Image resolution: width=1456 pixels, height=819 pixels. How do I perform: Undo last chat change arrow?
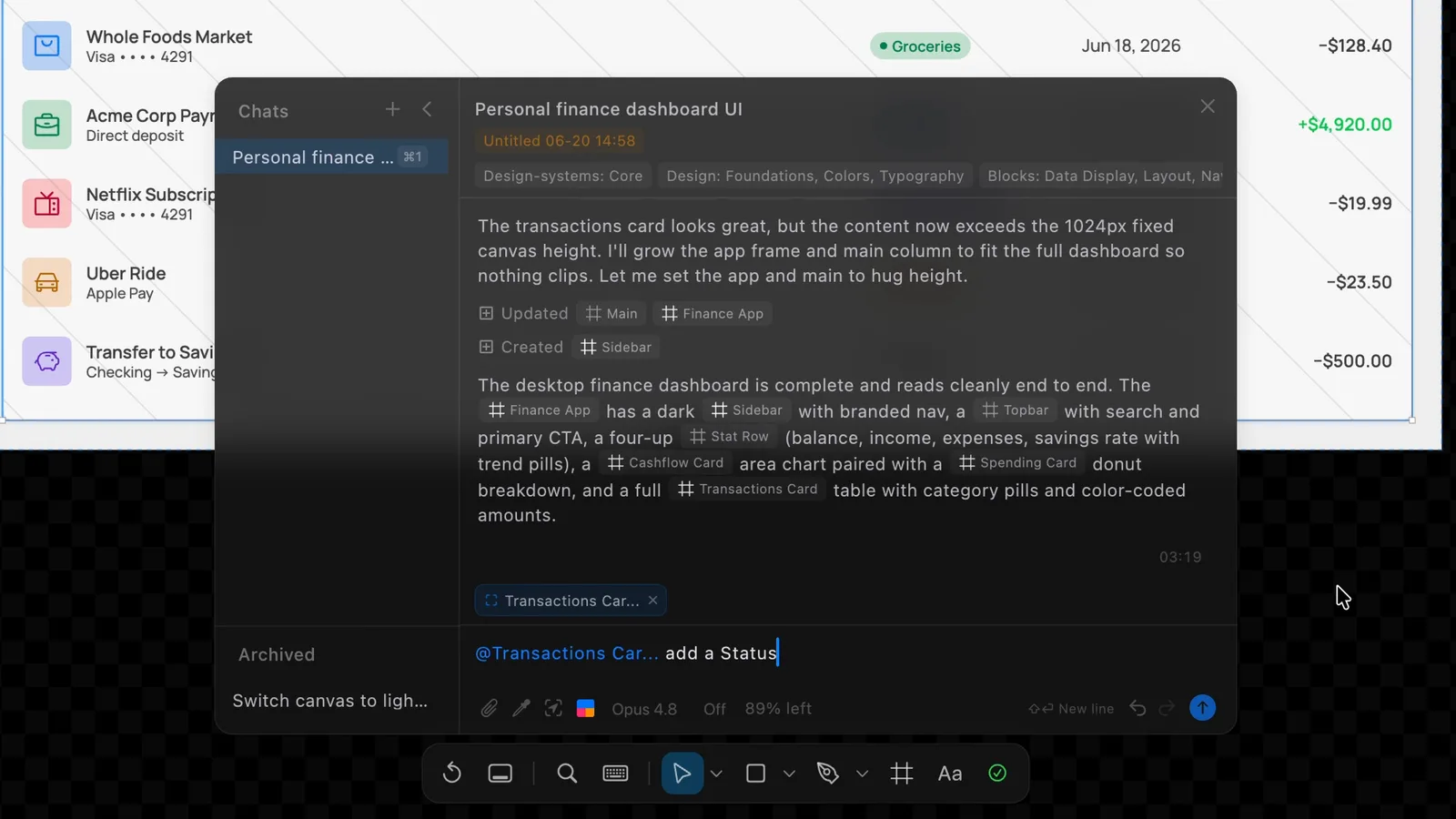point(1137,708)
